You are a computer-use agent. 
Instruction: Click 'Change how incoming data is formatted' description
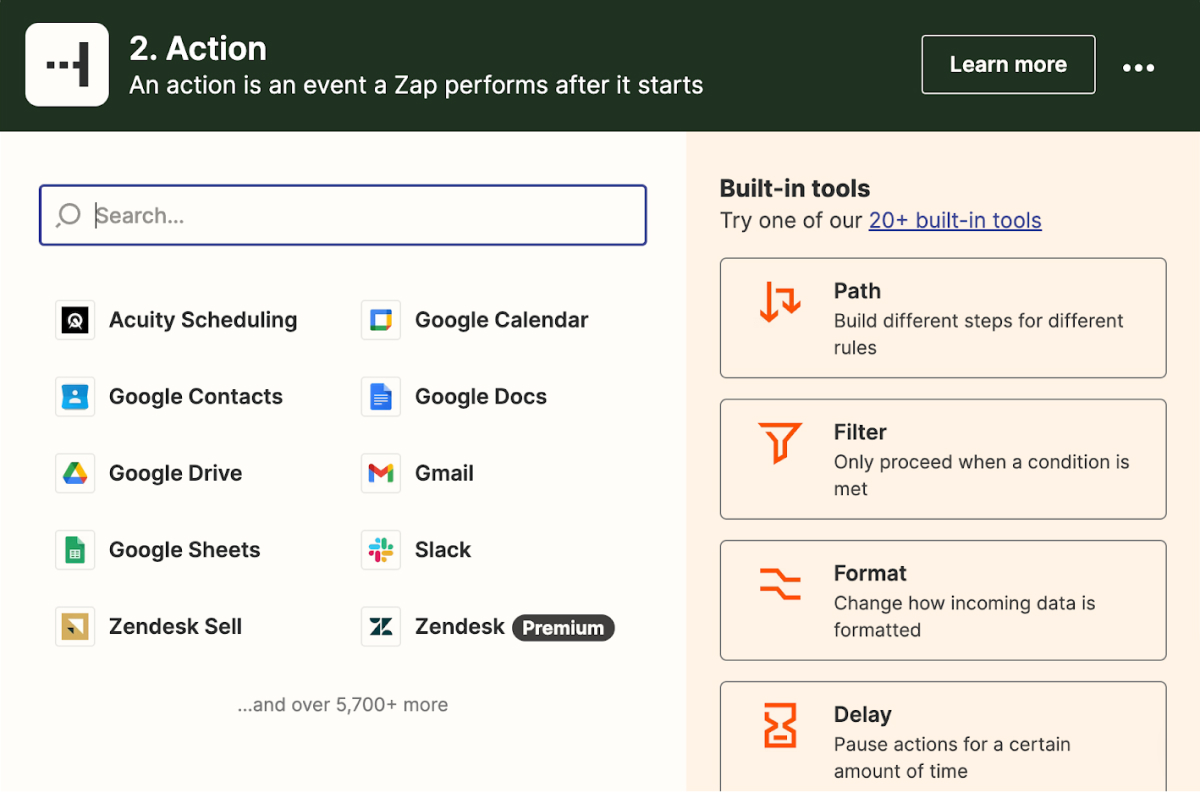tap(965, 616)
